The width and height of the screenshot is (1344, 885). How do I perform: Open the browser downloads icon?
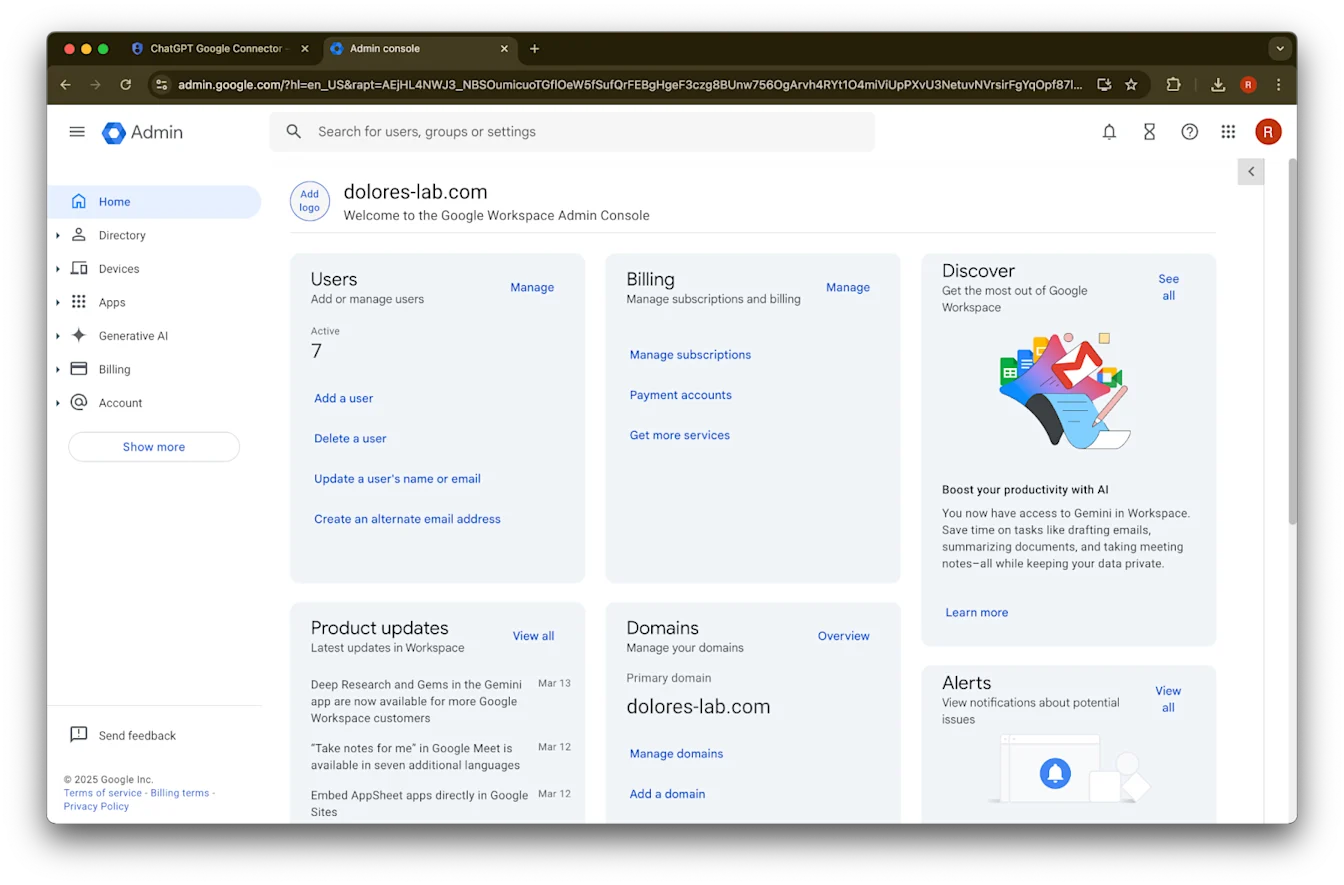[1218, 85]
